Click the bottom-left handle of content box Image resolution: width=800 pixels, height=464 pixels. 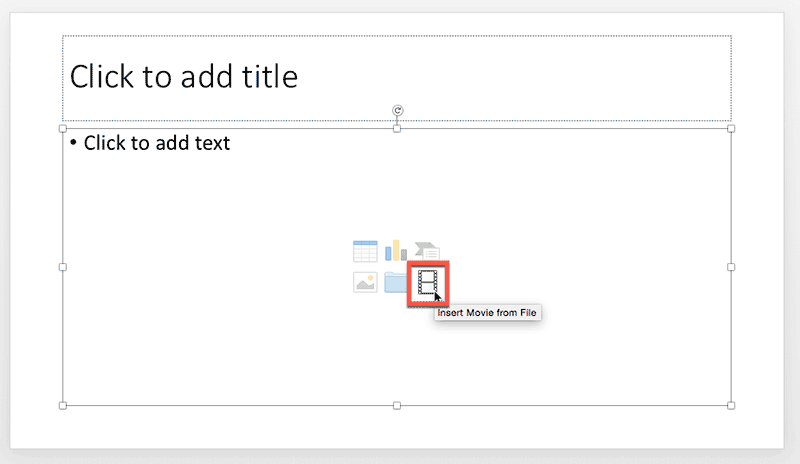[x=63, y=406]
